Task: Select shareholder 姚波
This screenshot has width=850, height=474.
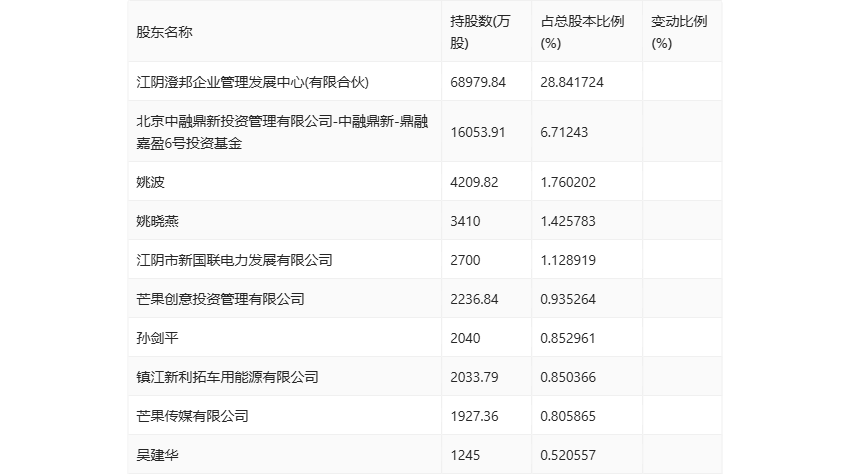Action: pos(150,182)
